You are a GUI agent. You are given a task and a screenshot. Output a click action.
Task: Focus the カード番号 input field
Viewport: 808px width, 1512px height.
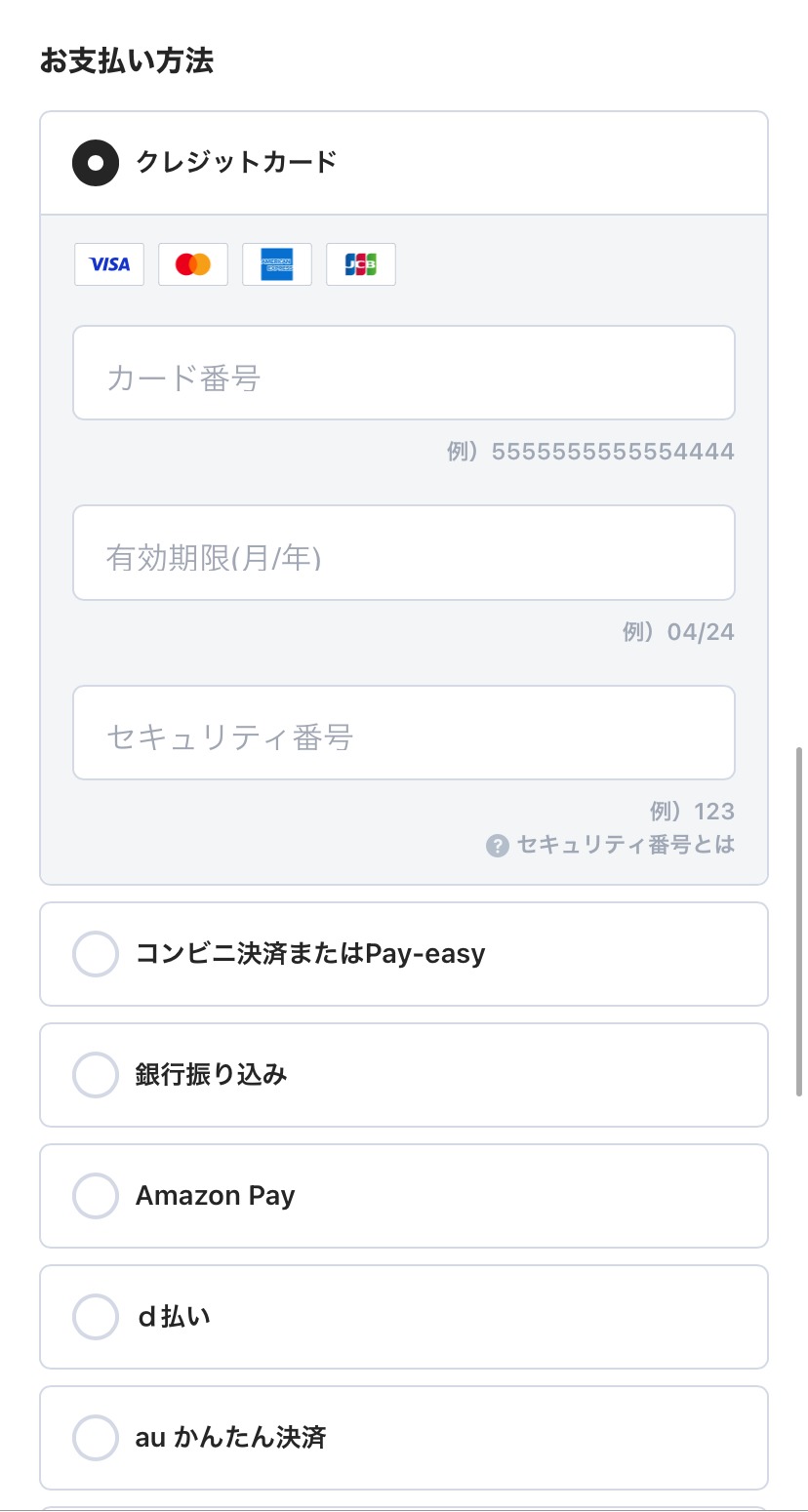pyautogui.click(x=404, y=373)
